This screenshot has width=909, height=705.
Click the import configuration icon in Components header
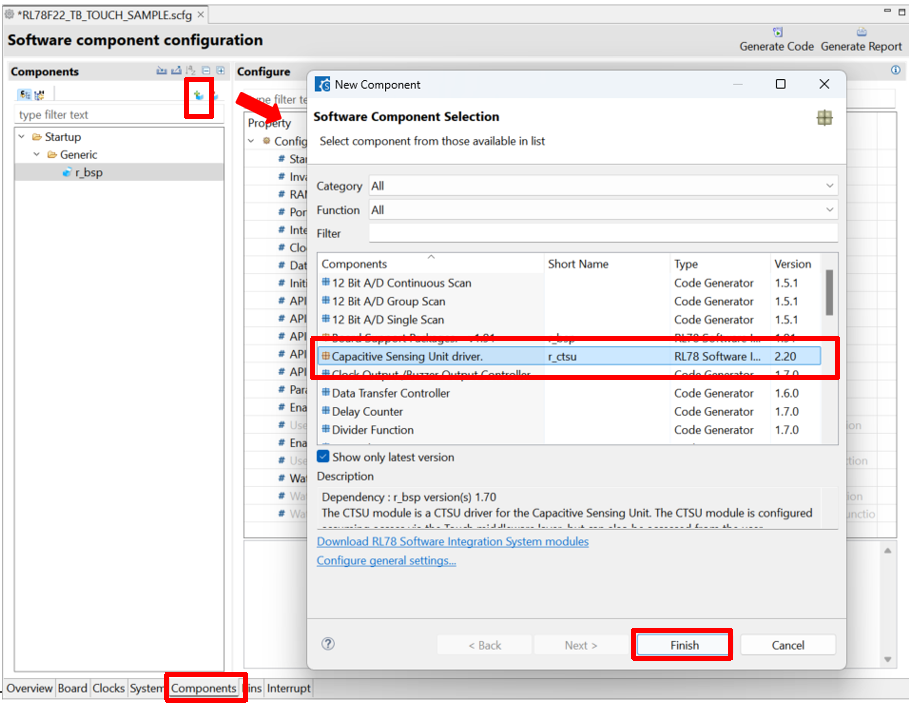coord(162,71)
